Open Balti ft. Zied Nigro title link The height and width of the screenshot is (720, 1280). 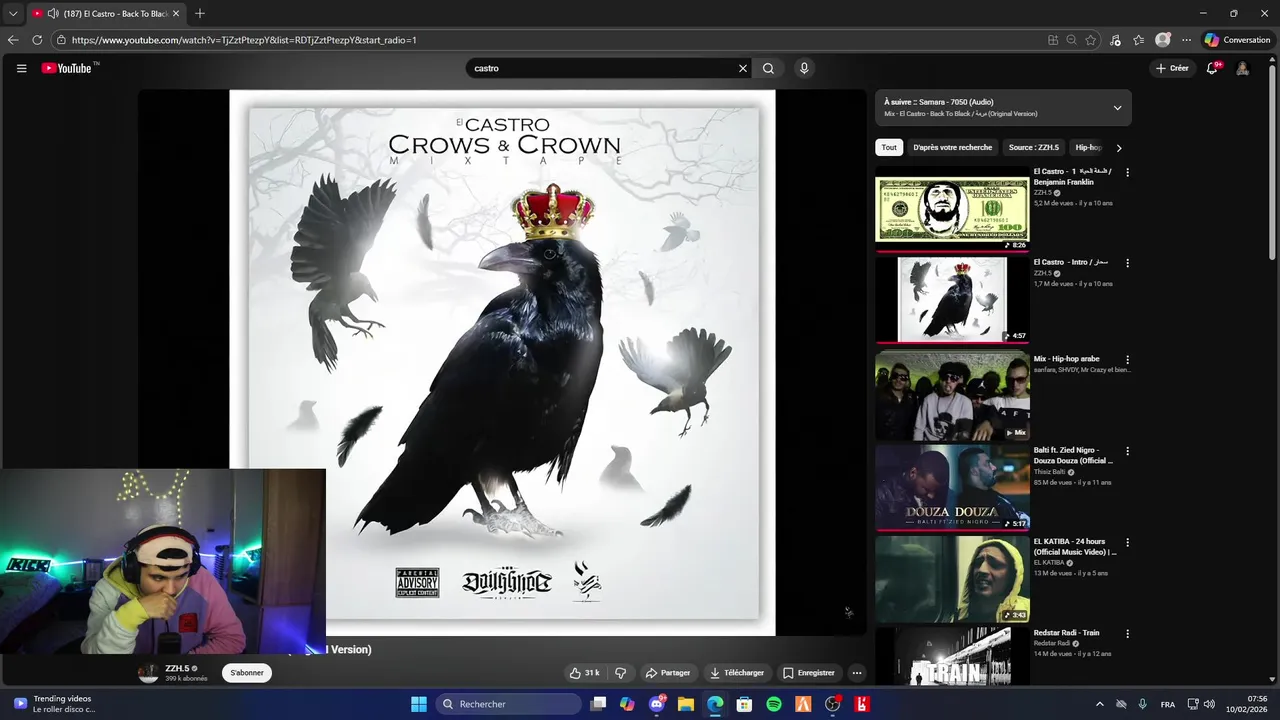[x=1073, y=455]
